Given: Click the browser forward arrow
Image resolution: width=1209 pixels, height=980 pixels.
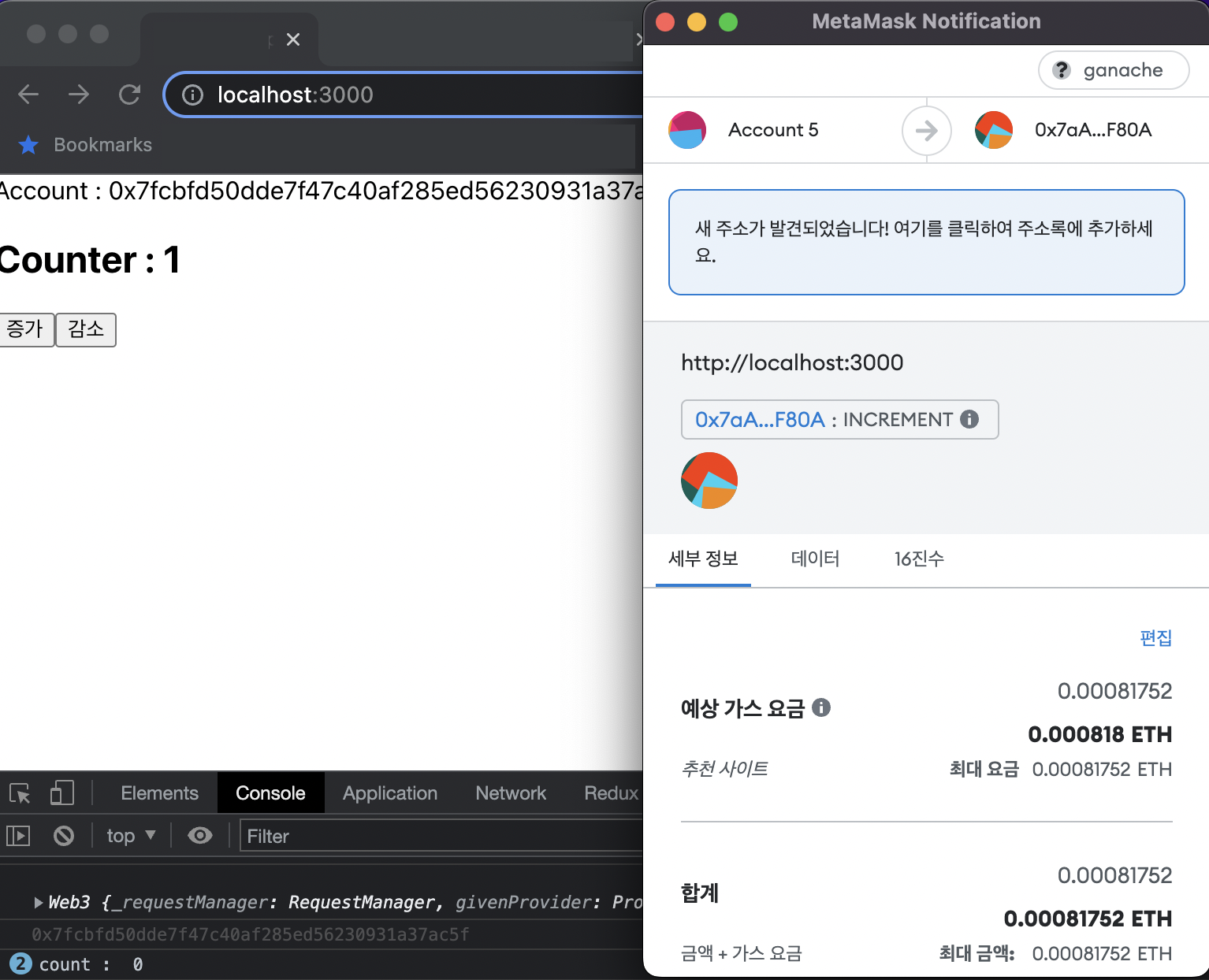Looking at the screenshot, I should click(79, 95).
